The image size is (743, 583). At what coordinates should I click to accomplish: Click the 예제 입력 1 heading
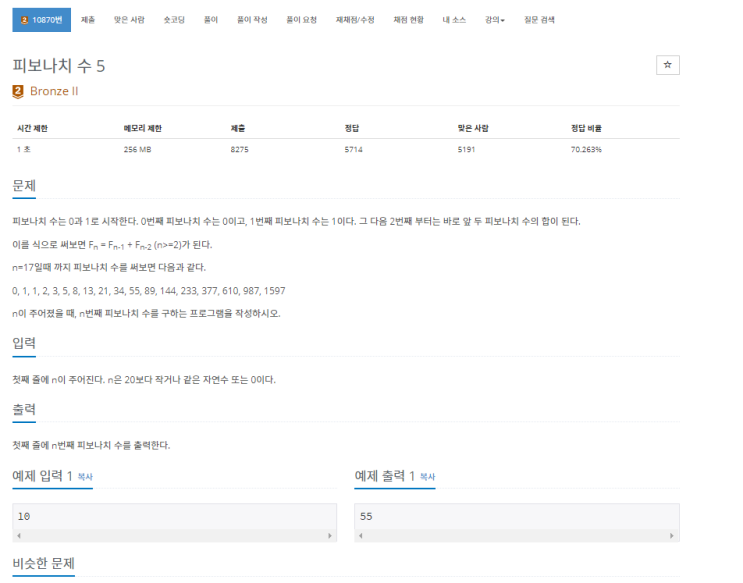coord(43,476)
